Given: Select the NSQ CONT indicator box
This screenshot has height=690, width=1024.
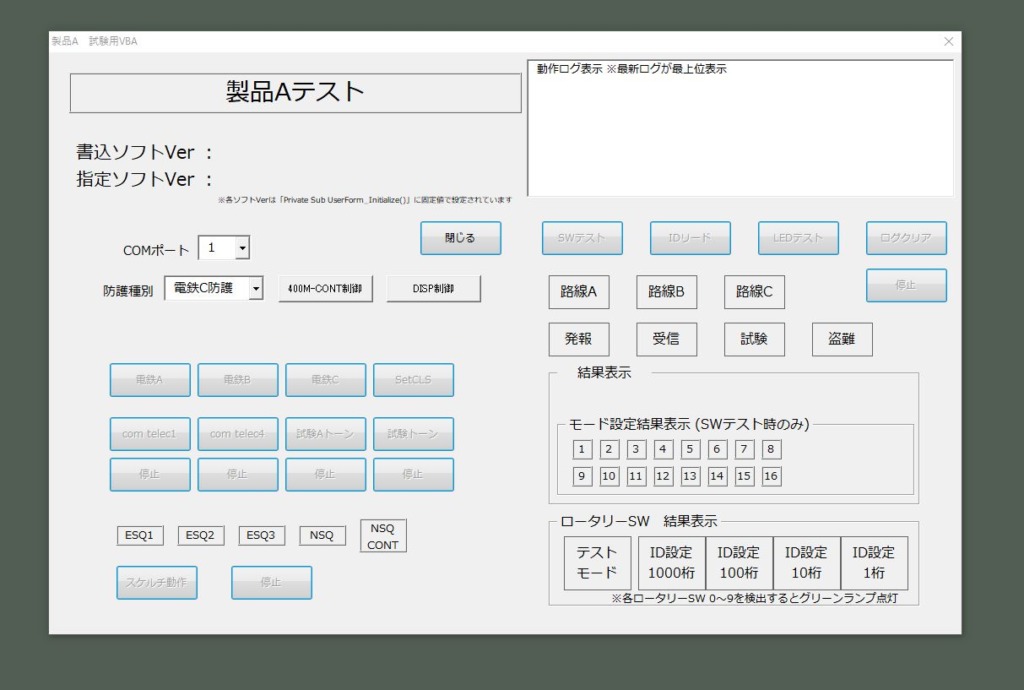Looking at the screenshot, I should (x=383, y=536).
